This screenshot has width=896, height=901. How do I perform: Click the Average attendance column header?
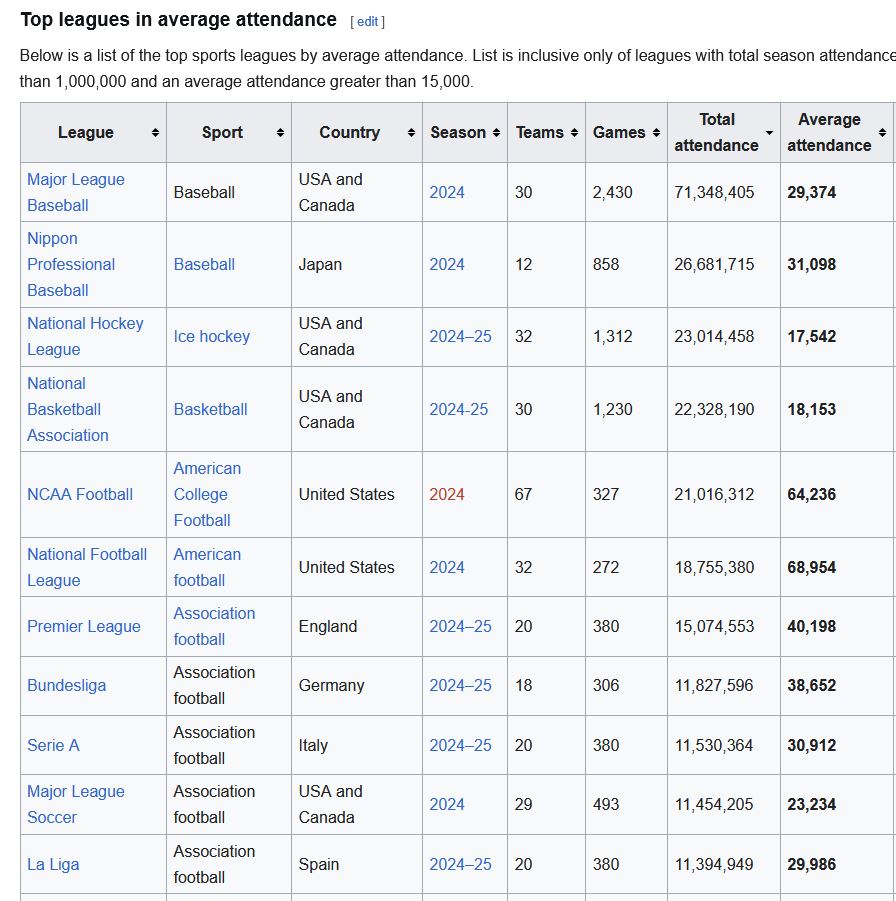pyautogui.click(x=837, y=133)
